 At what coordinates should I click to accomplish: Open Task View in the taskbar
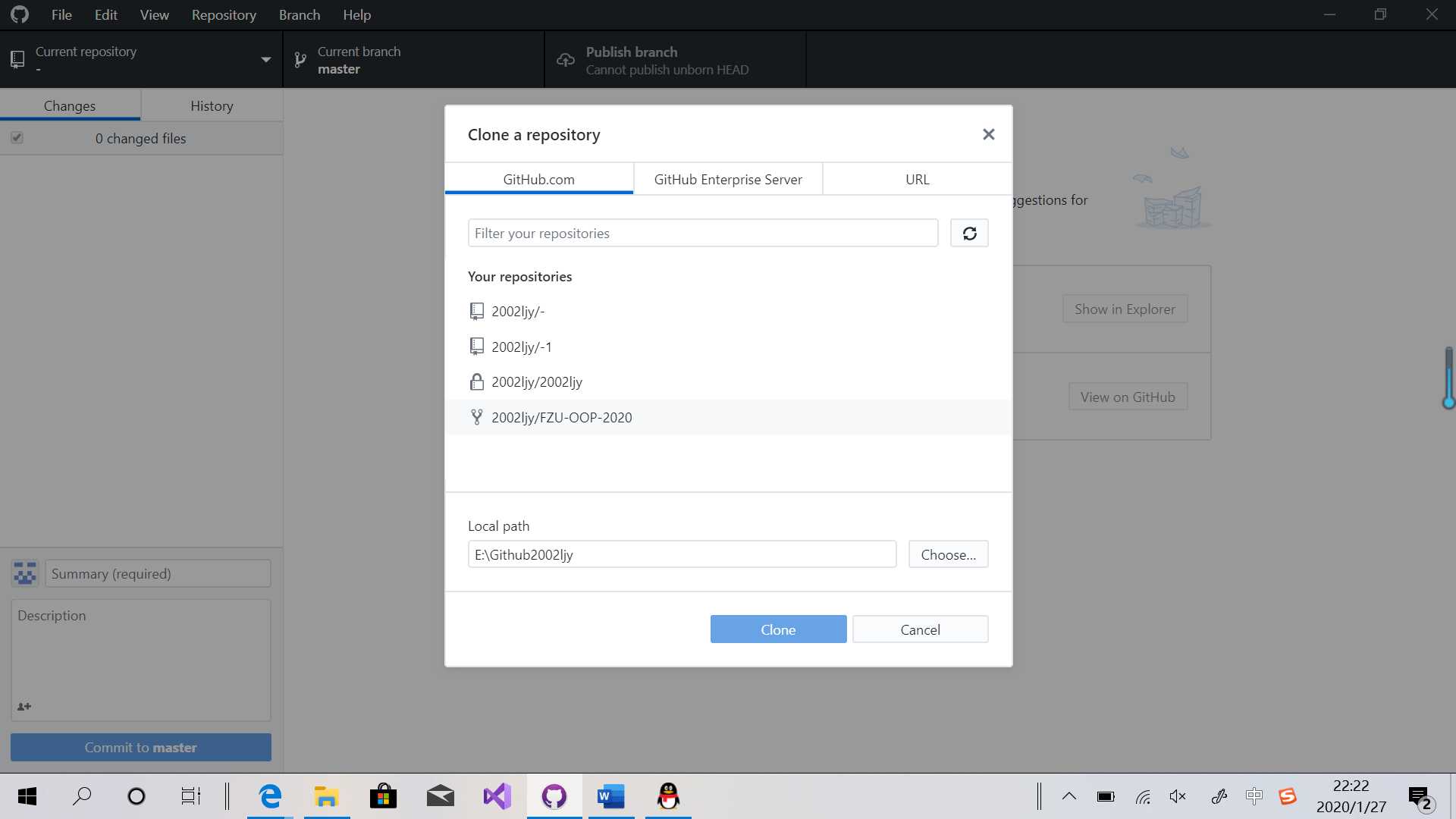tap(190, 796)
